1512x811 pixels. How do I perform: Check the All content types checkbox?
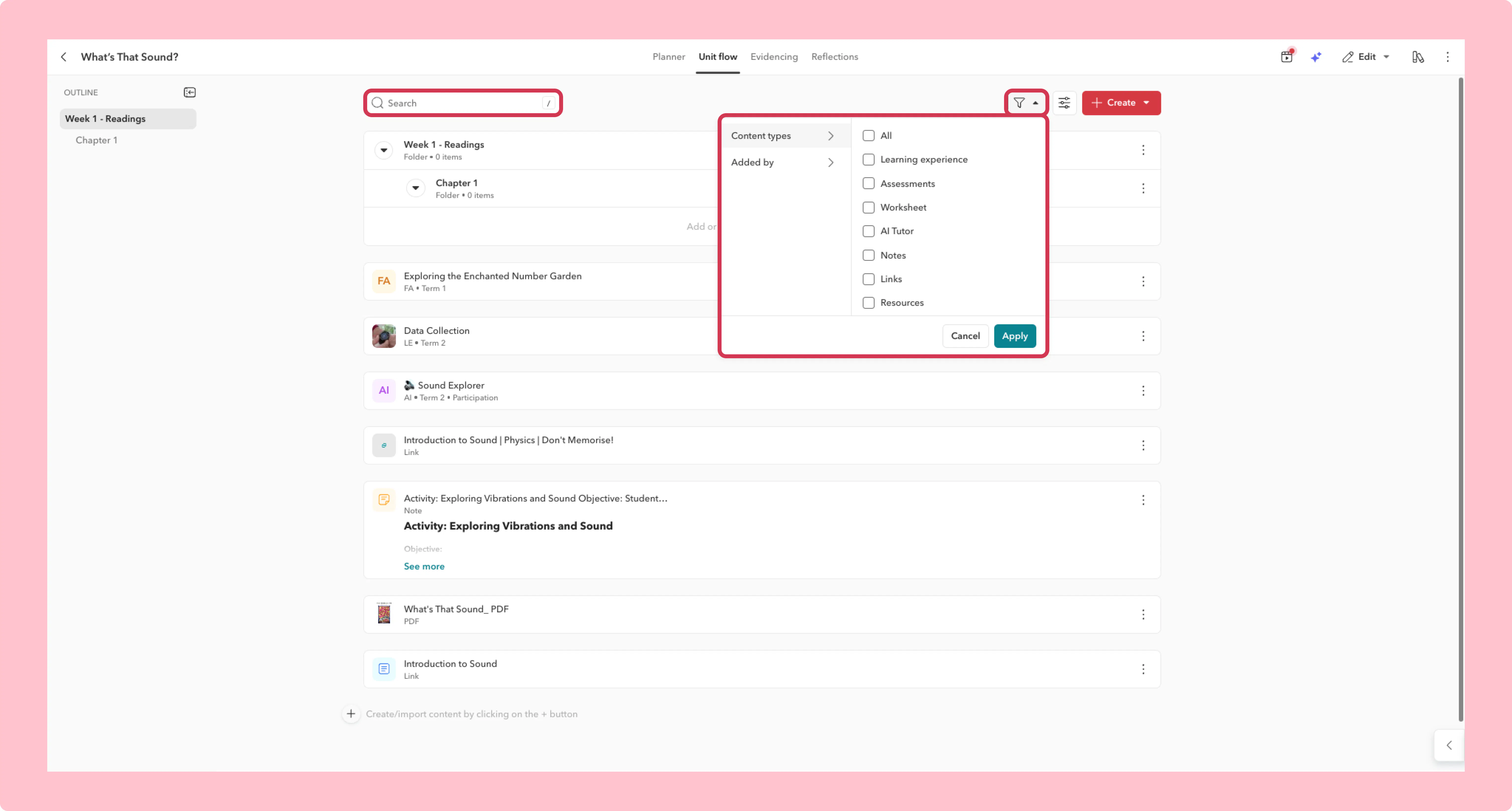click(869, 136)
